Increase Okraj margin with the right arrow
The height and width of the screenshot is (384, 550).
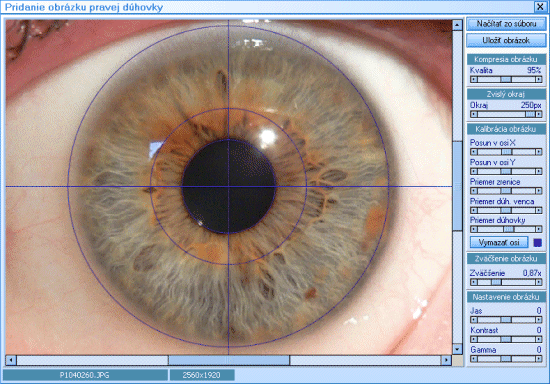(x=539, y=114)
